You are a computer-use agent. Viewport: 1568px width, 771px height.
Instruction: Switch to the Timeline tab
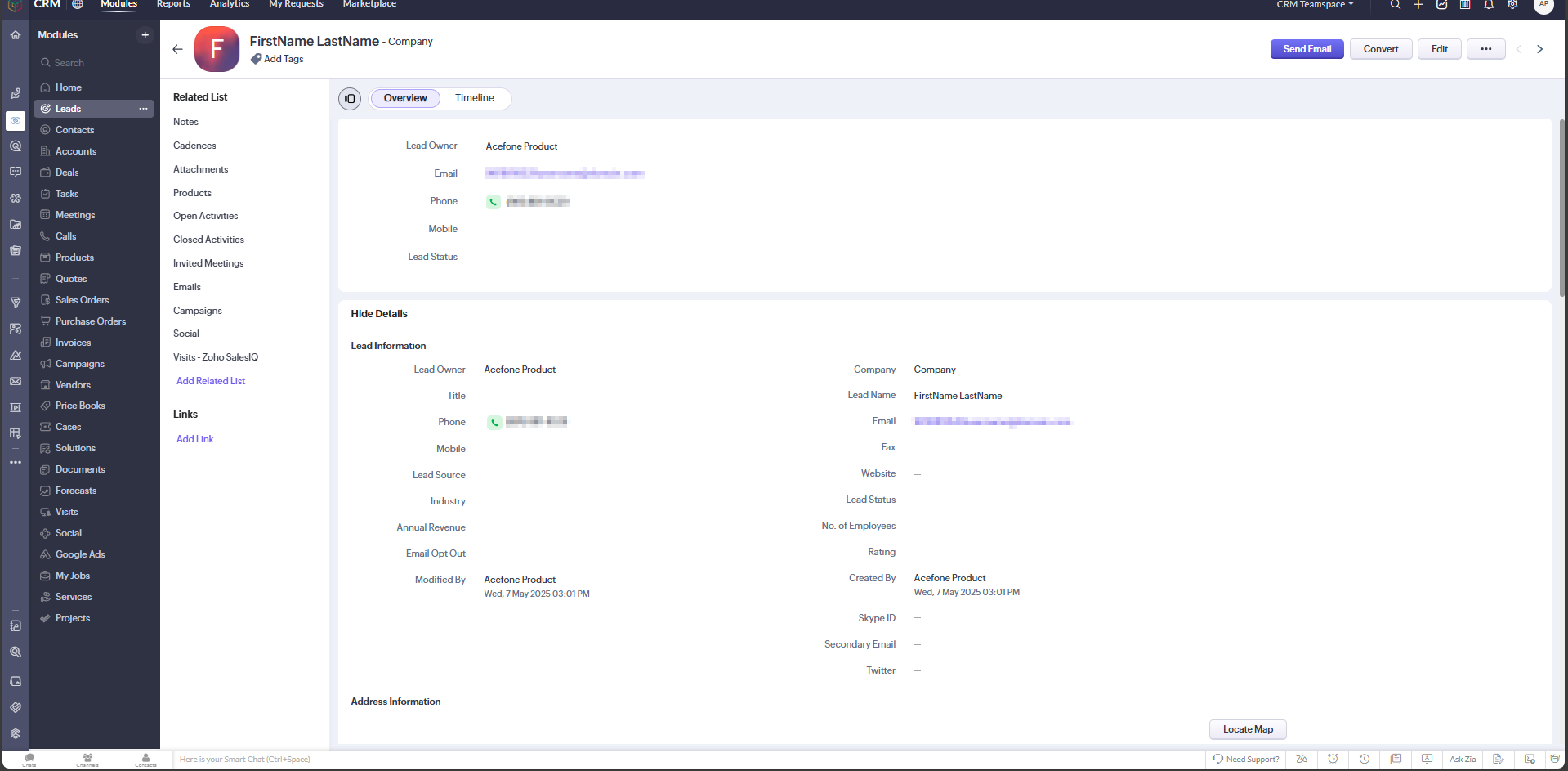point(475,98)
